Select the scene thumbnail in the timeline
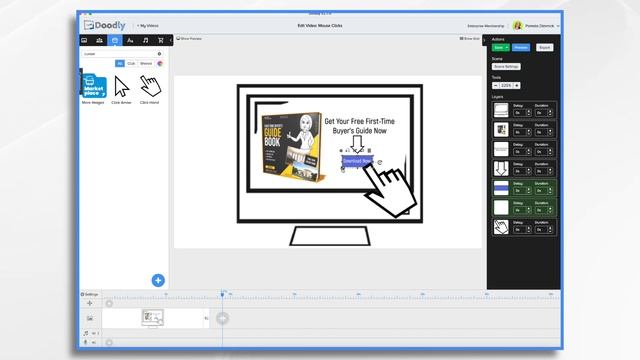Viewport: 640px width, 360px height. pyautogui.click(x=153, y=318)
